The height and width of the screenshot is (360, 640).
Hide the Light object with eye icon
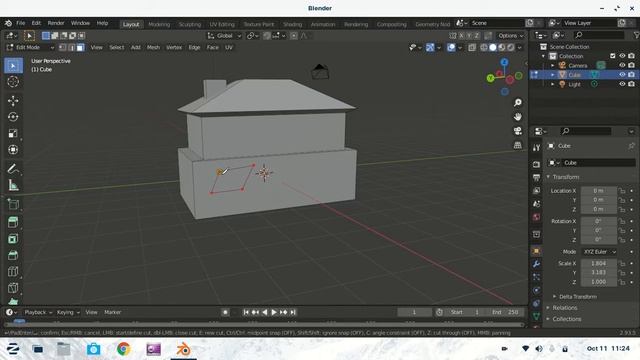[622, 84]
